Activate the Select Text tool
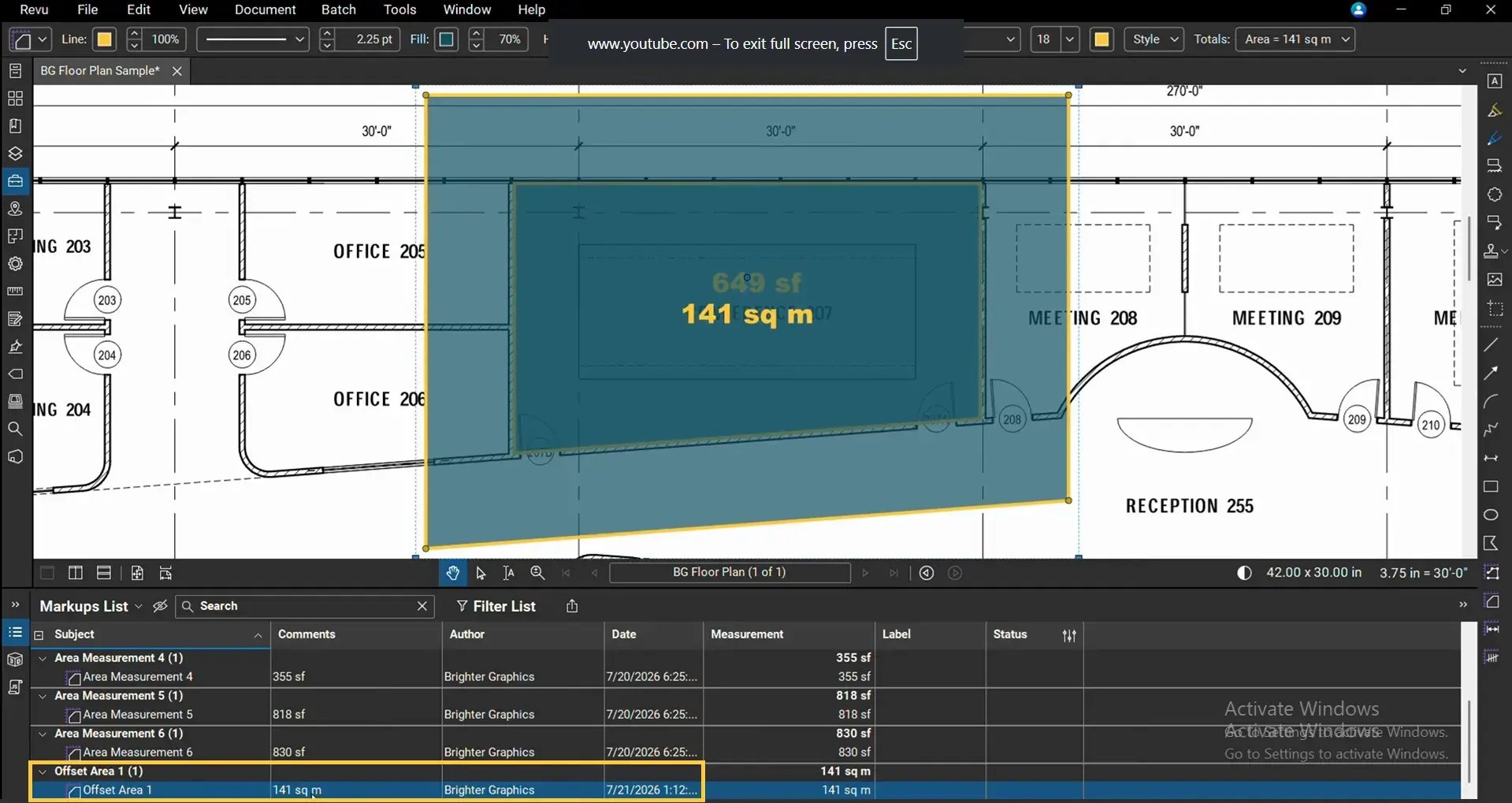 click(x=509, y=573)
